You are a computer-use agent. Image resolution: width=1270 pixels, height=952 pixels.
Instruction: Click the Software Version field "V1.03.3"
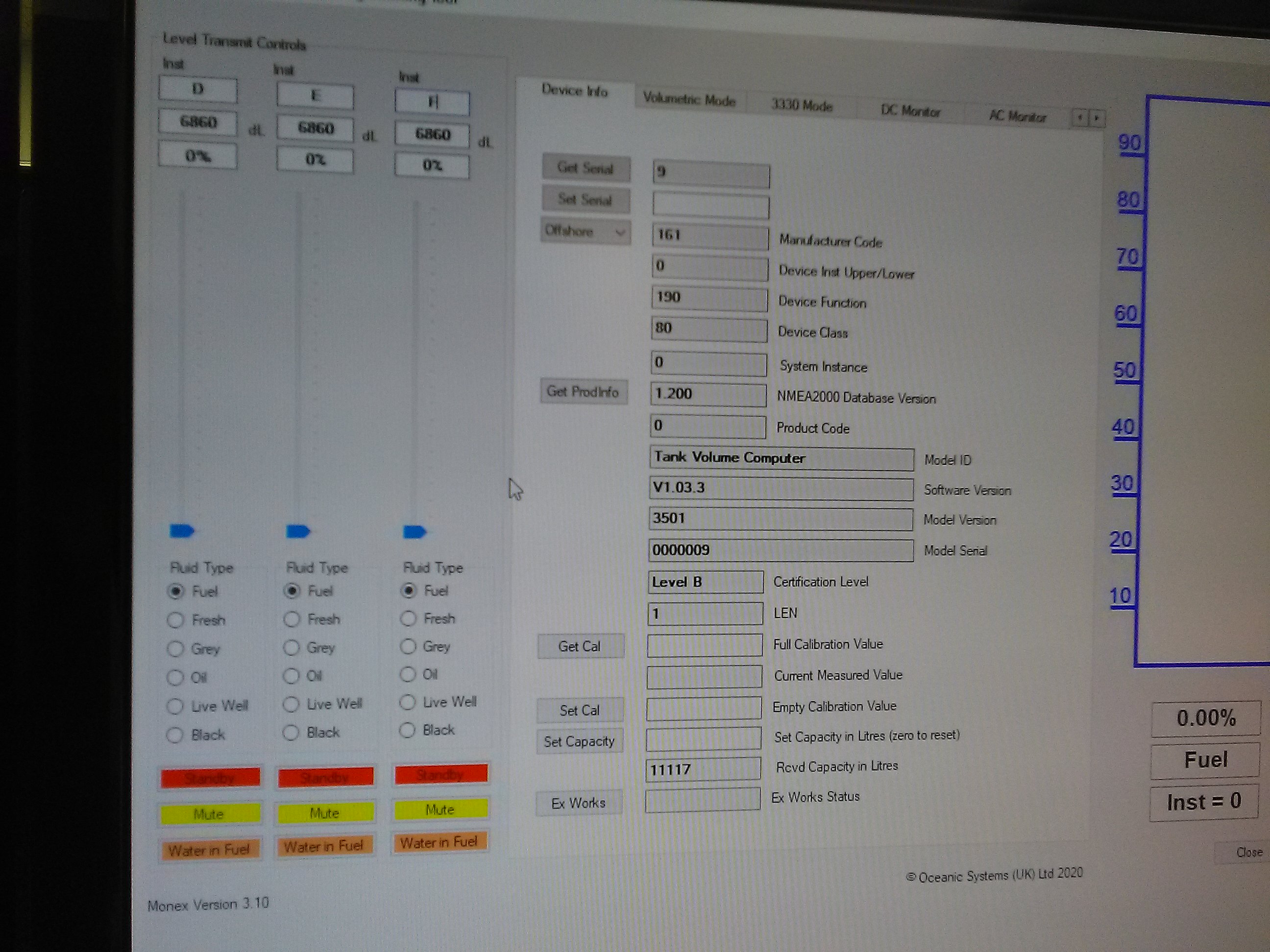point(782,489)
